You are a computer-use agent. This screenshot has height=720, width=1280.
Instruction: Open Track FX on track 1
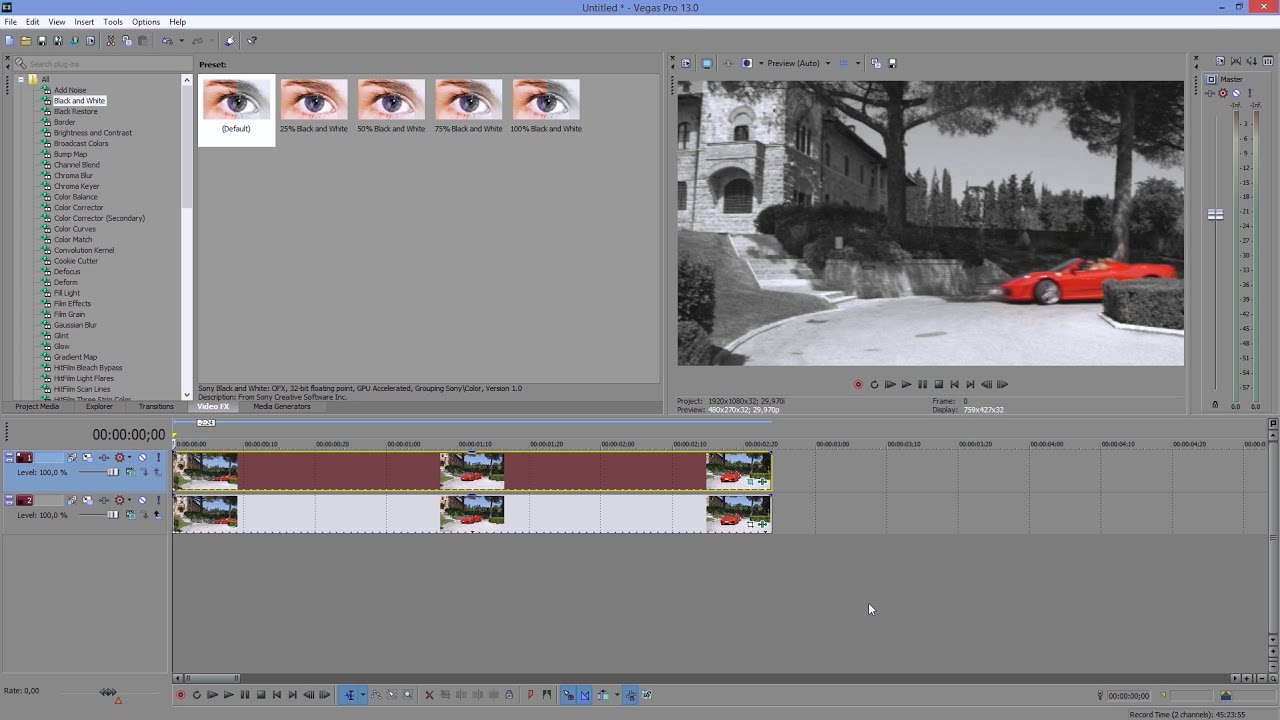point(104,457)
